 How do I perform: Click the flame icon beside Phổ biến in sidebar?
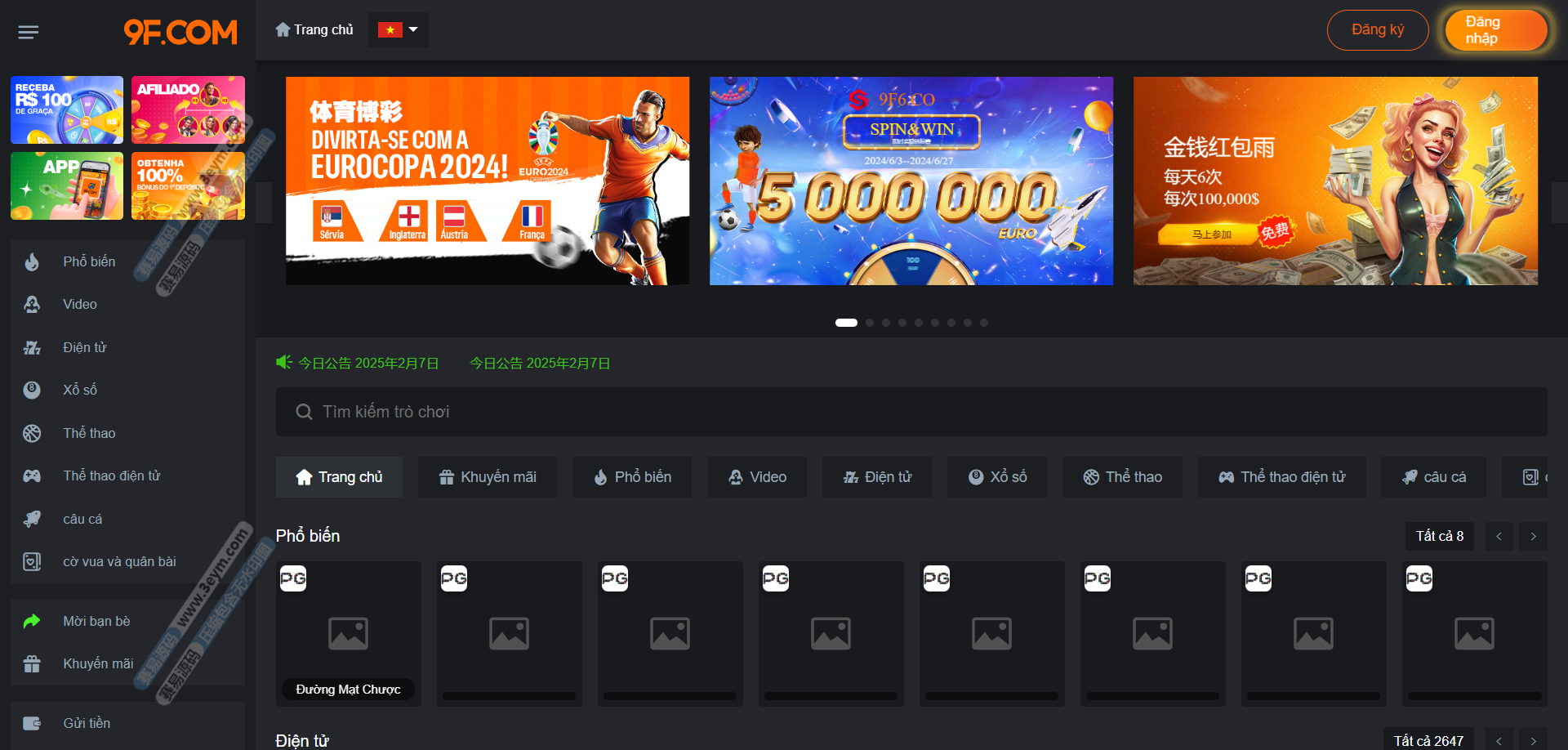(32, 261)
